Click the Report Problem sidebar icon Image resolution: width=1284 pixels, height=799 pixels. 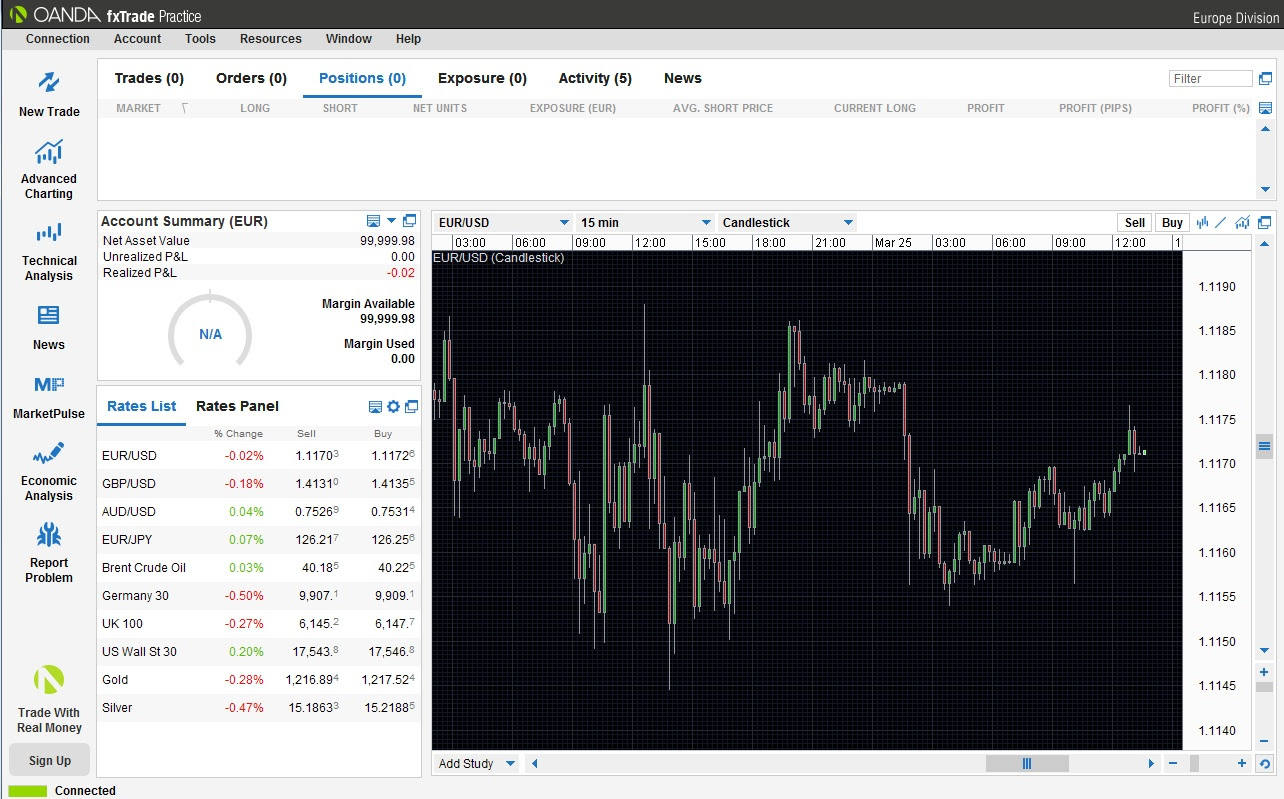pos(49,535)
